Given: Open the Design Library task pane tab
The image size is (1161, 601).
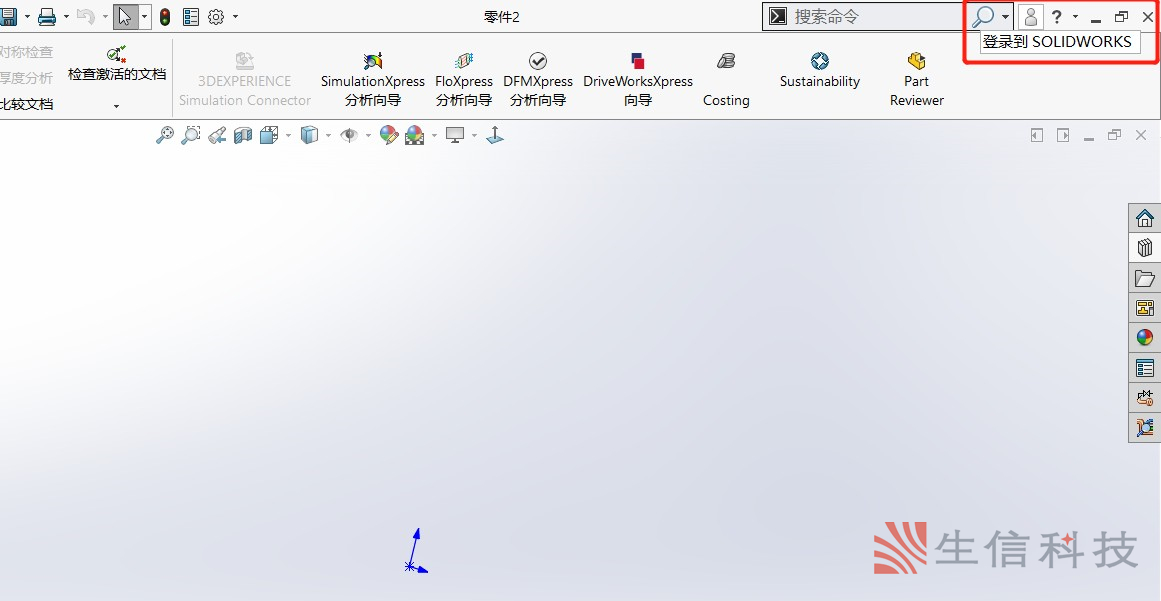Looking at the screenshot, I should [x=1145, y=248].
